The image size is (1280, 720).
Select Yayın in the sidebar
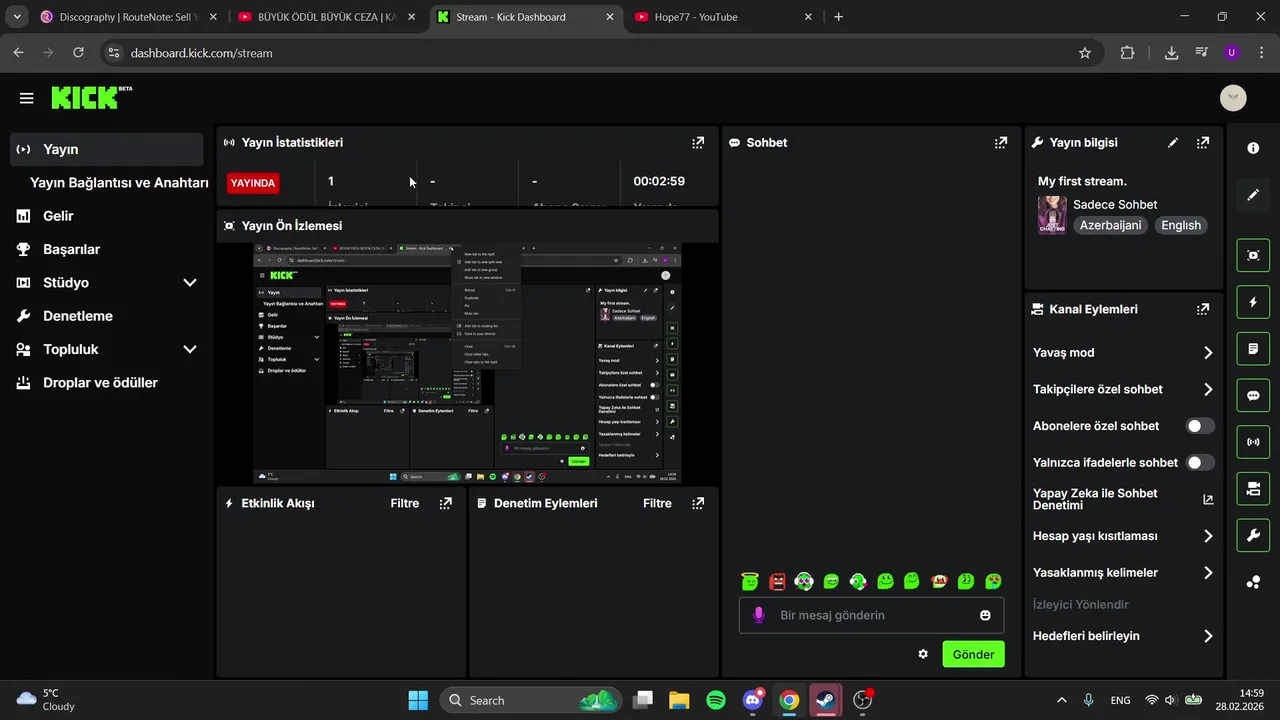point(107,149)
